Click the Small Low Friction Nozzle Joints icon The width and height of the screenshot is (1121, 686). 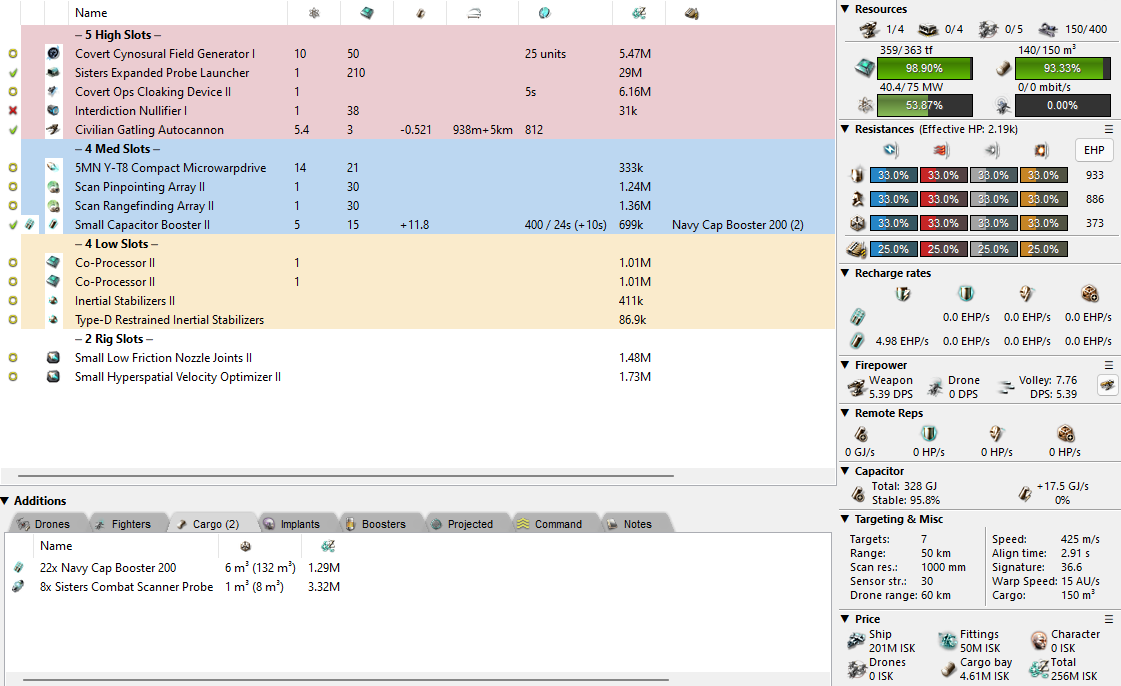[53, 358]
